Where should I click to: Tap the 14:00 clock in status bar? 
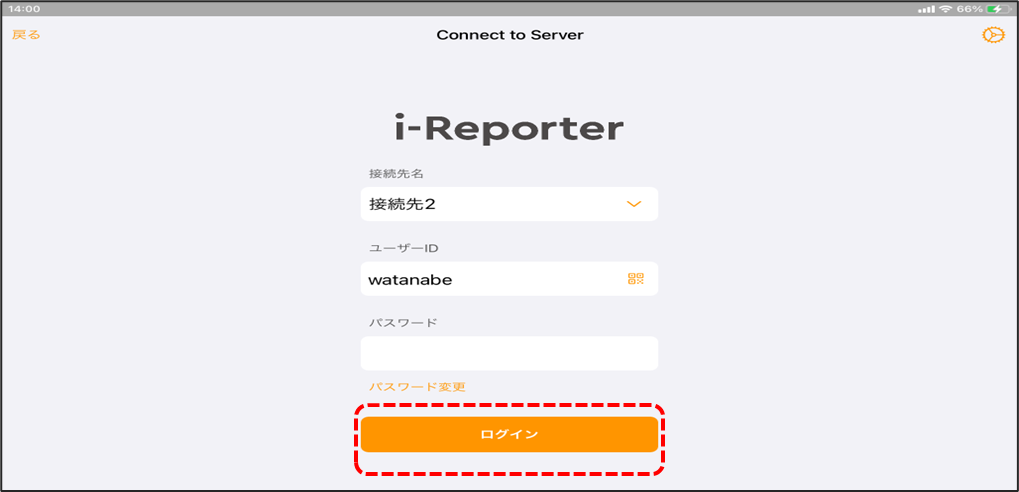click(24, 8)
